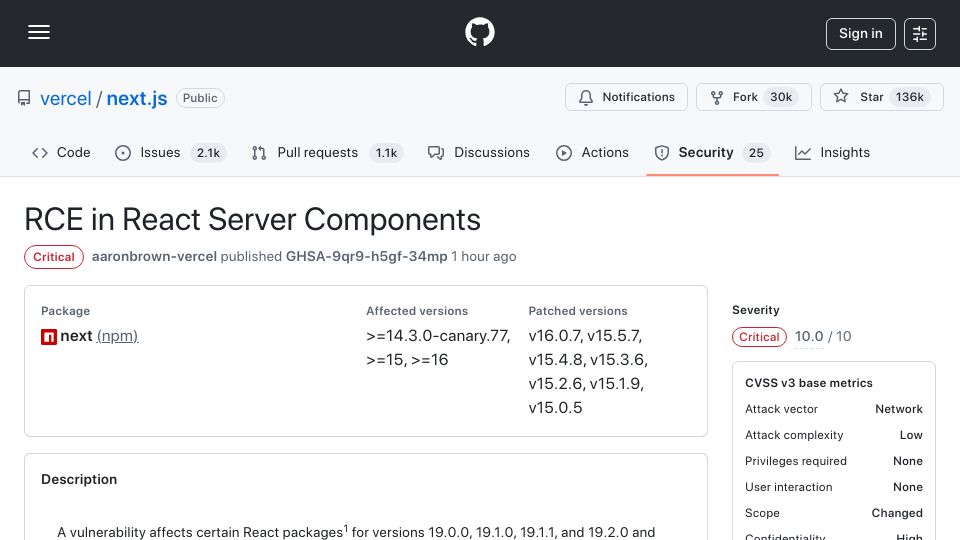Click the Patched versions heading
Viewport: 960px width, 540px height.
(578, 311)
